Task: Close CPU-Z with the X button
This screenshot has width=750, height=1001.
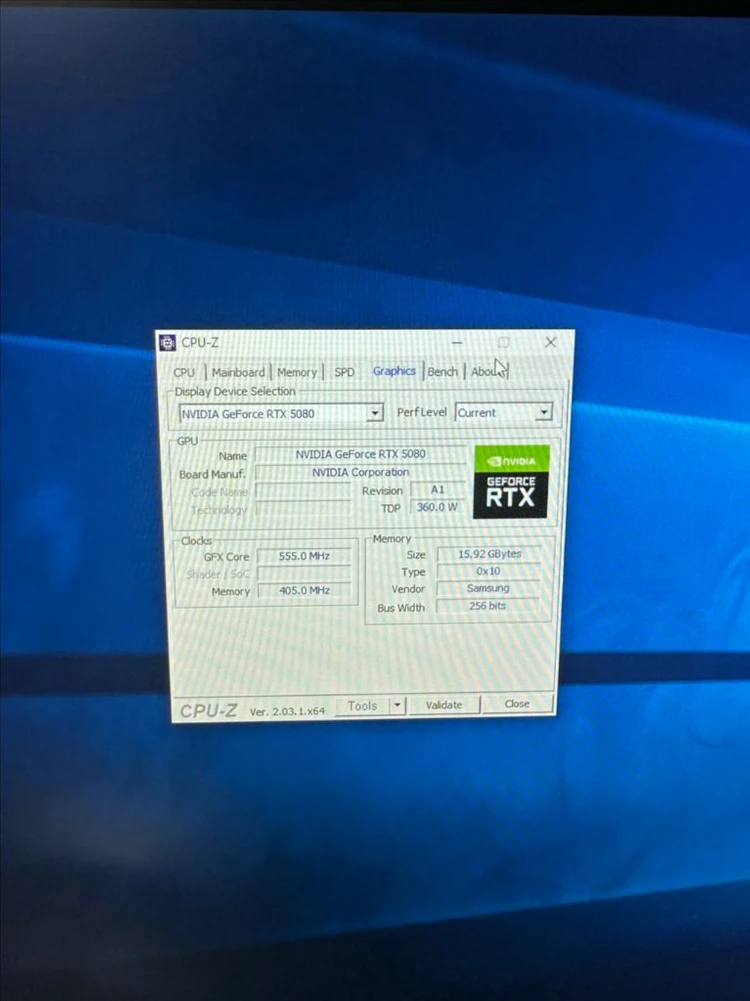Action: 550,342
